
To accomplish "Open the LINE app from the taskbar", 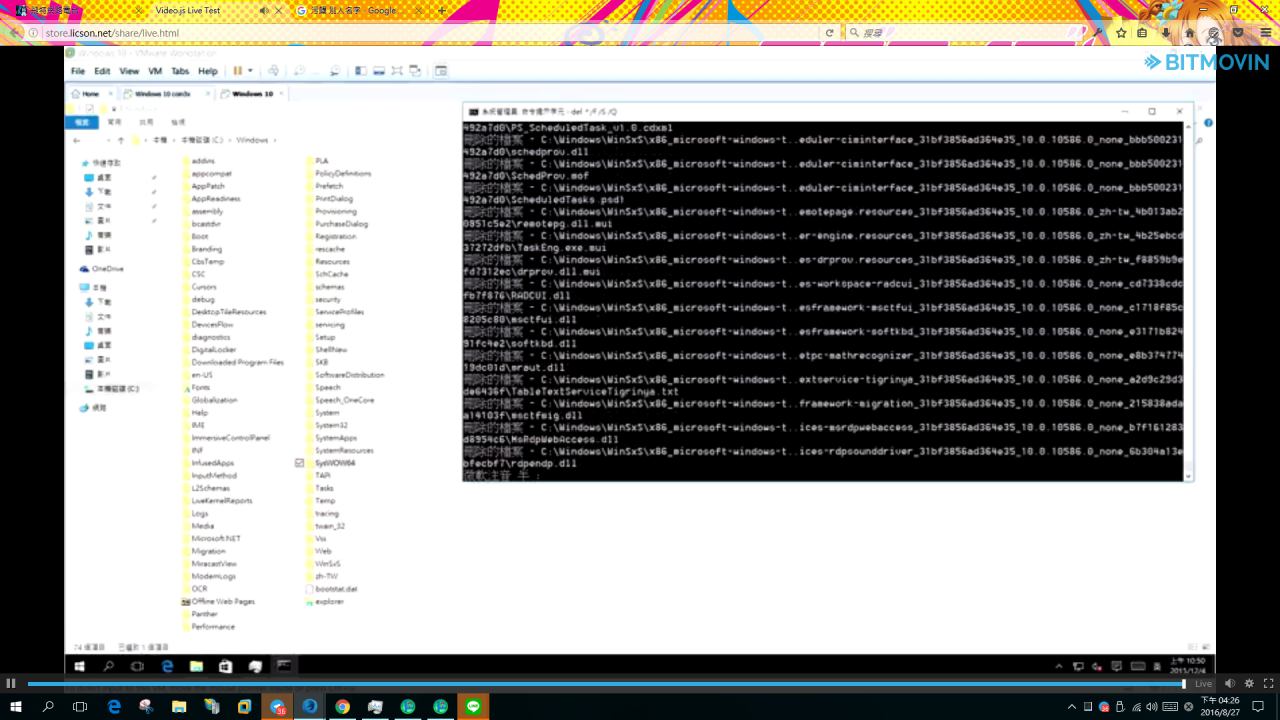I will pos(473,707).
